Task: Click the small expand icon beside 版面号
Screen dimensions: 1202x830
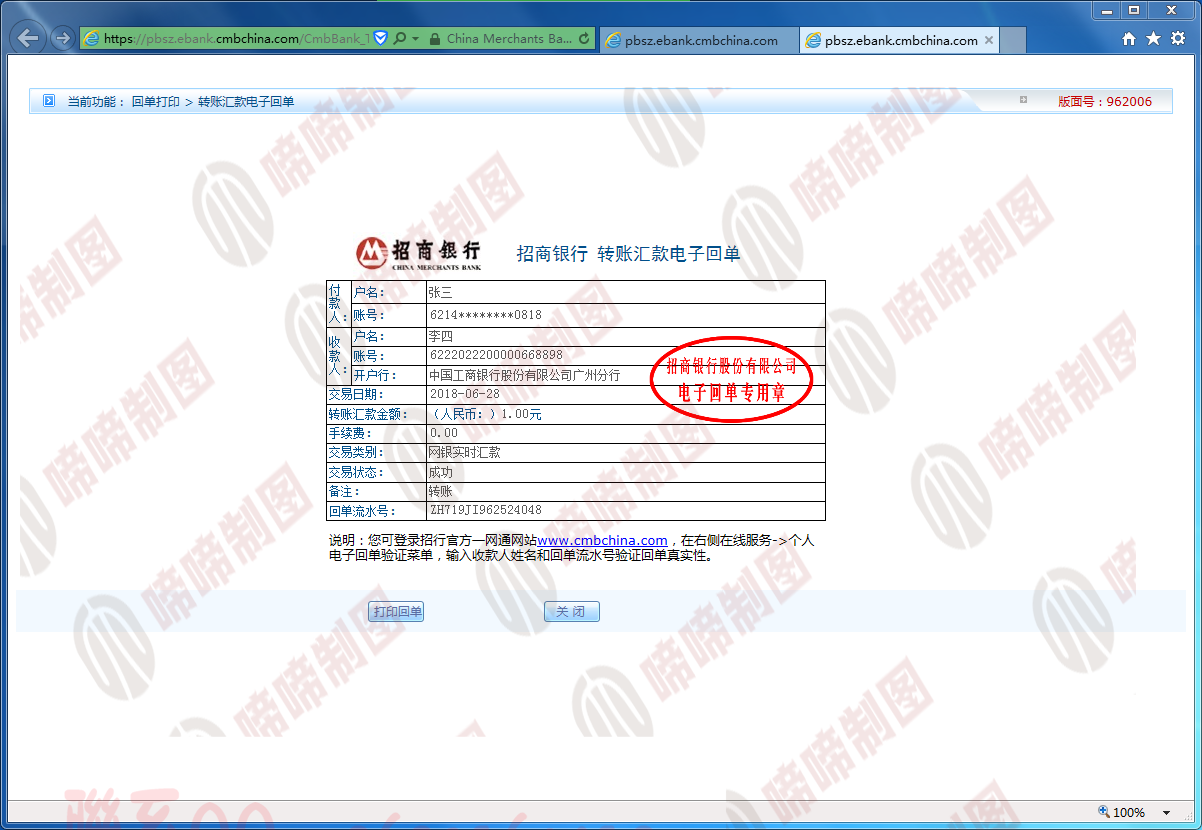Action: point(1023,100)
